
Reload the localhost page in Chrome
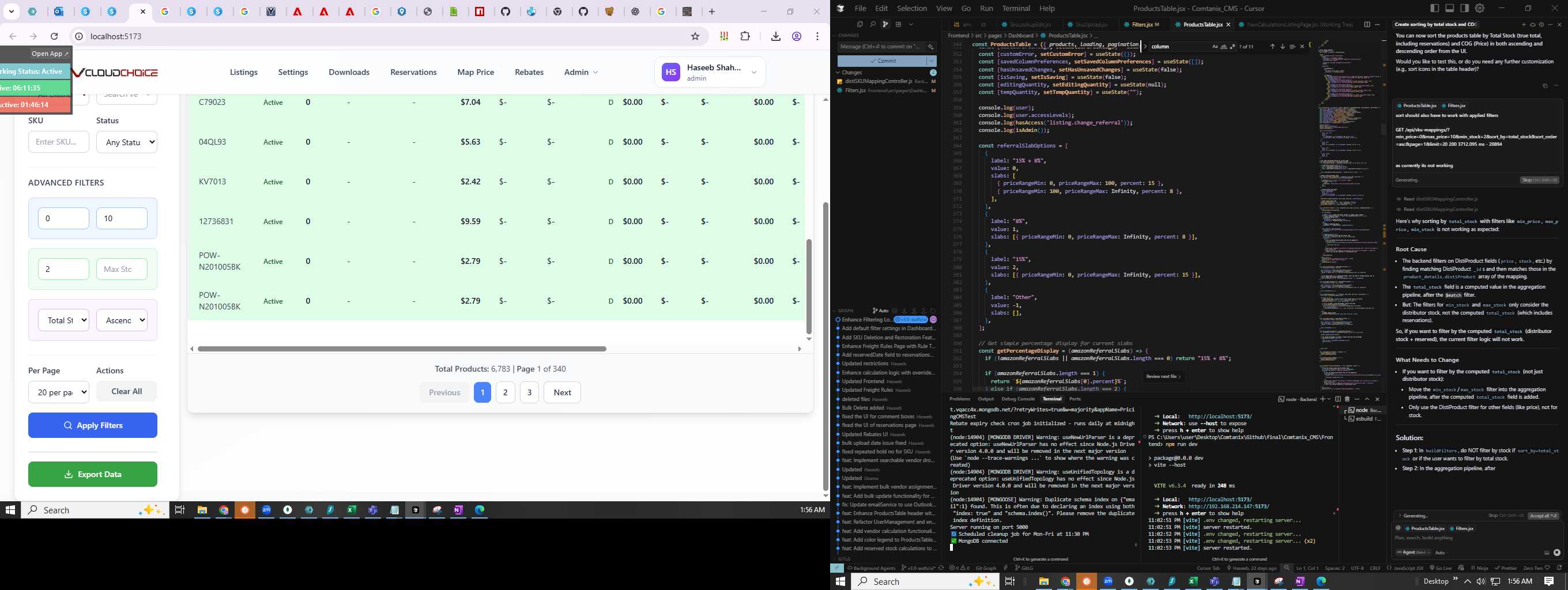point(54,36)
